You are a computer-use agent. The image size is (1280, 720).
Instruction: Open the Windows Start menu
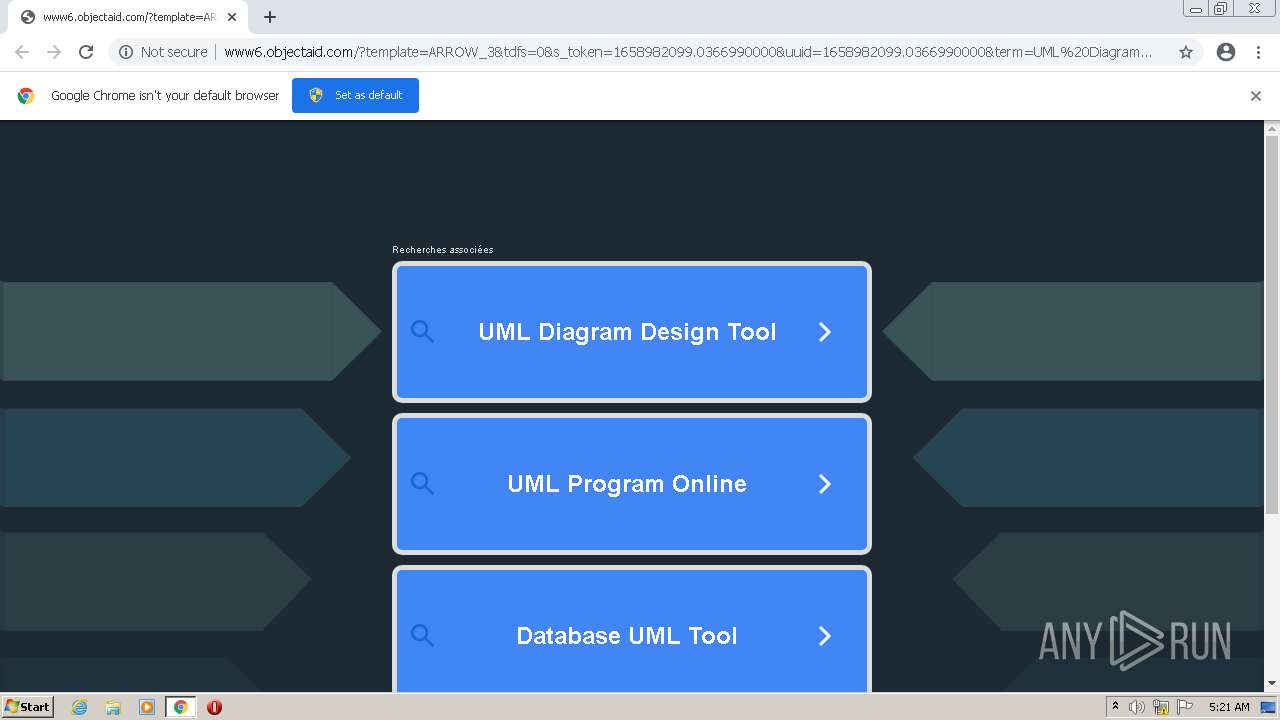pyautogui.click(x=28, y=706)
